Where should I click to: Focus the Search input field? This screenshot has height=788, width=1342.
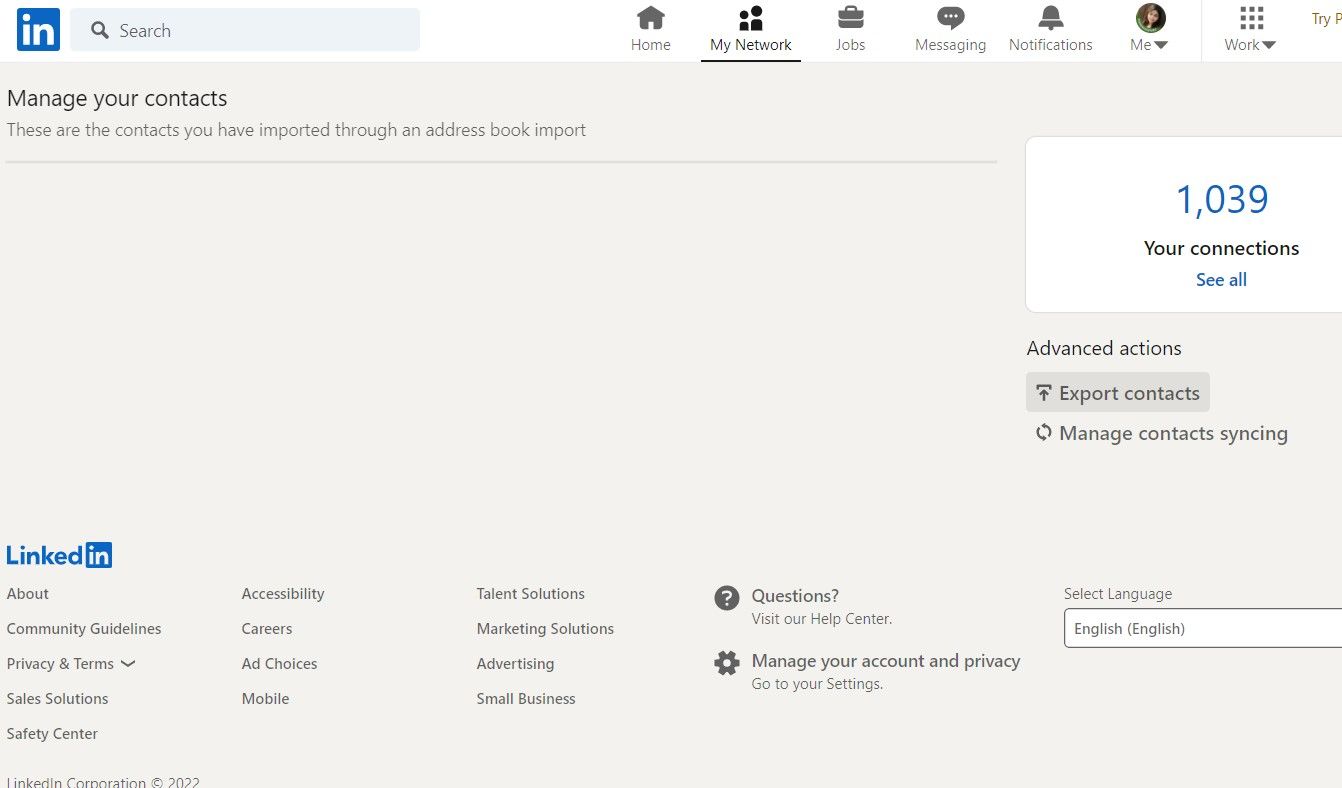[x=260, y=31]
